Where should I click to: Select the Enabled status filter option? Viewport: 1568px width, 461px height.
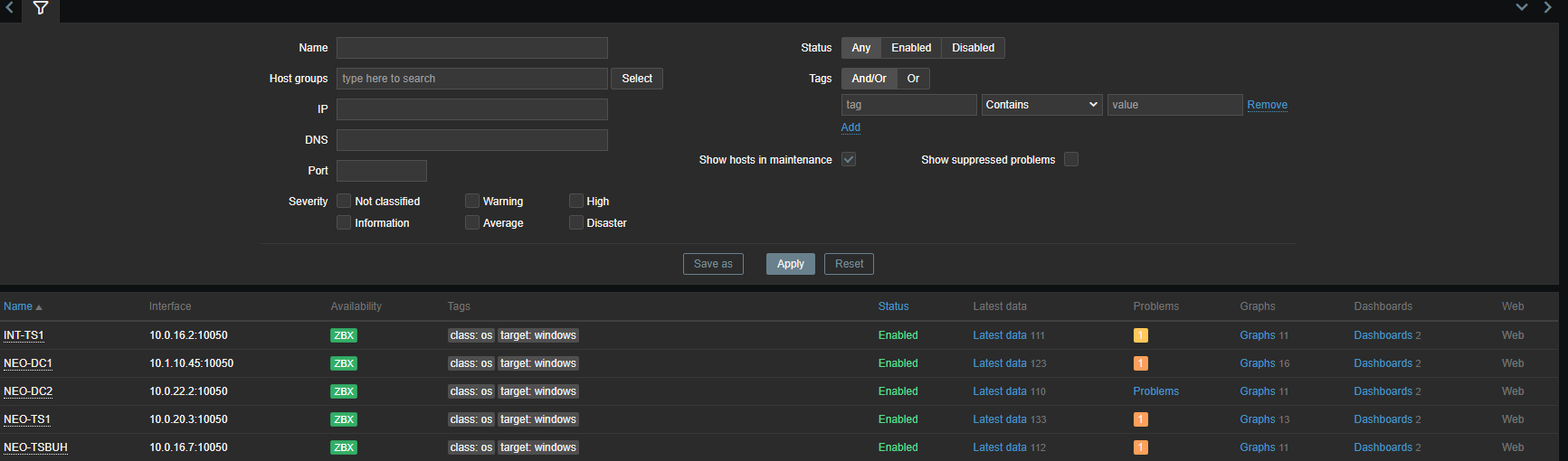(x=910, y=48)
